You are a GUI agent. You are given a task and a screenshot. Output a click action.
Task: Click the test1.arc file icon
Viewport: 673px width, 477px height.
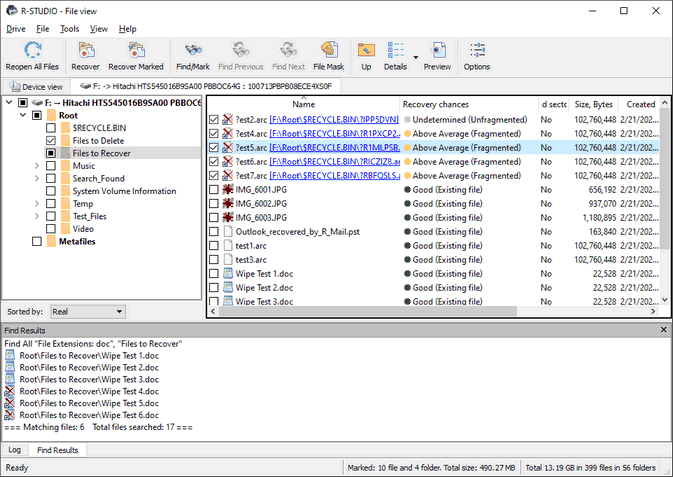tap(227, 246)
